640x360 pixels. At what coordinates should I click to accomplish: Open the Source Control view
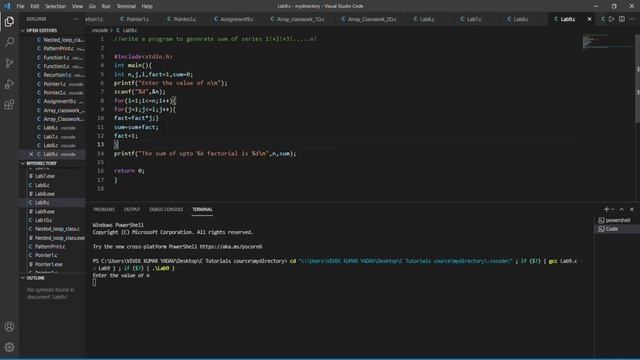tap(9, 63)
